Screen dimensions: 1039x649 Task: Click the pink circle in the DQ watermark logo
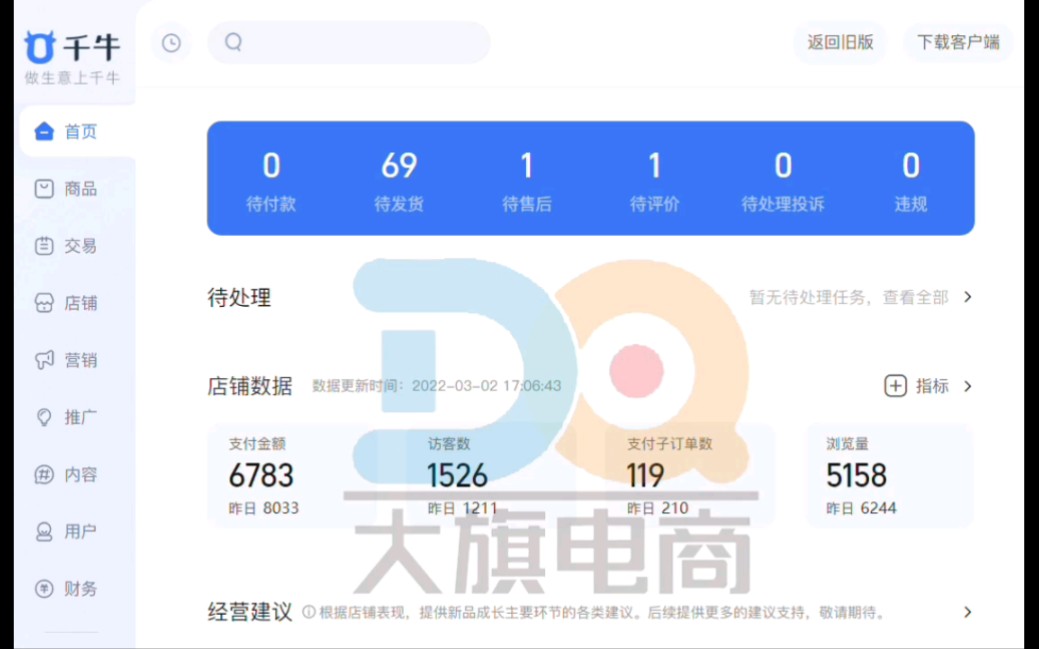point(637,370)
